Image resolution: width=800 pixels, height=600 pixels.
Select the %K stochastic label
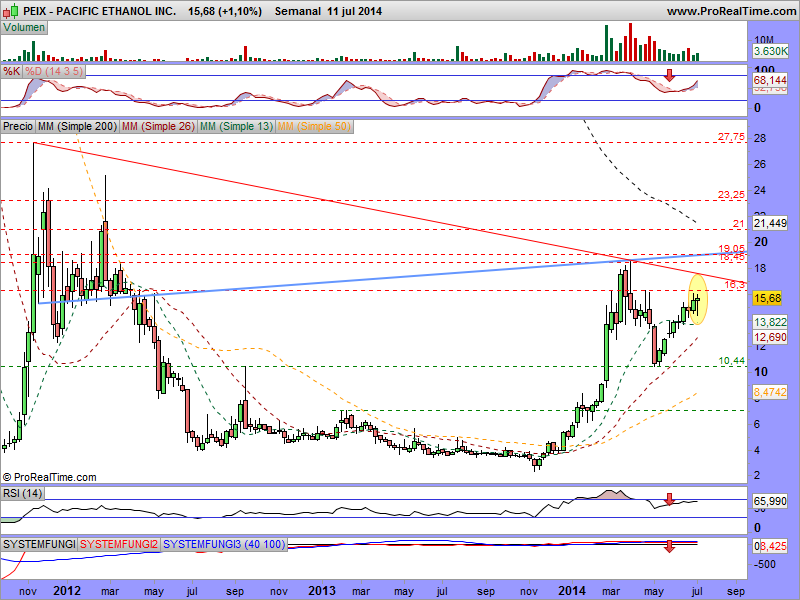pyautogui.click(x=12, y=71)
